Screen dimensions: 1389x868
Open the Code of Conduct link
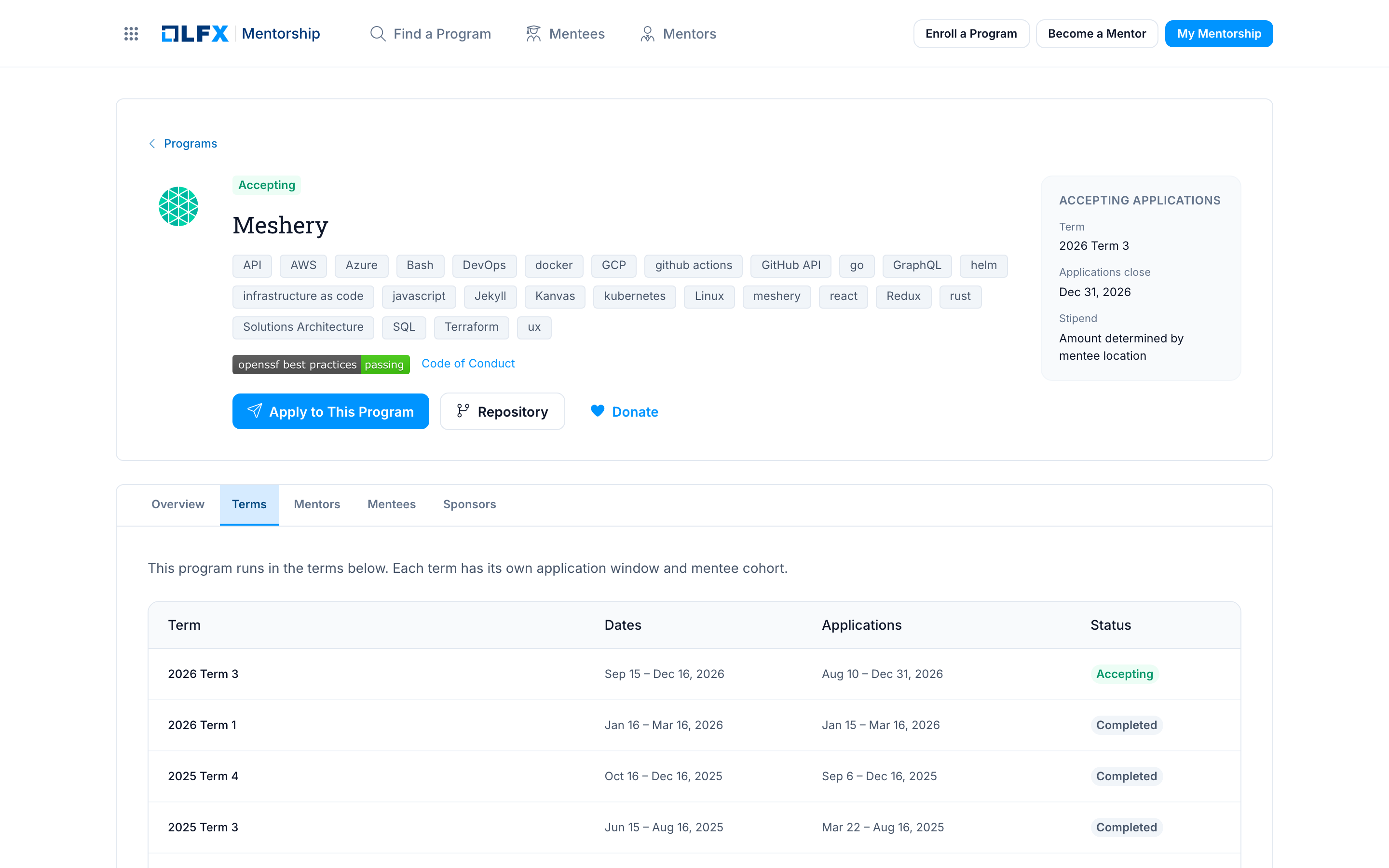pyautogui.click(x=468, y=364)
